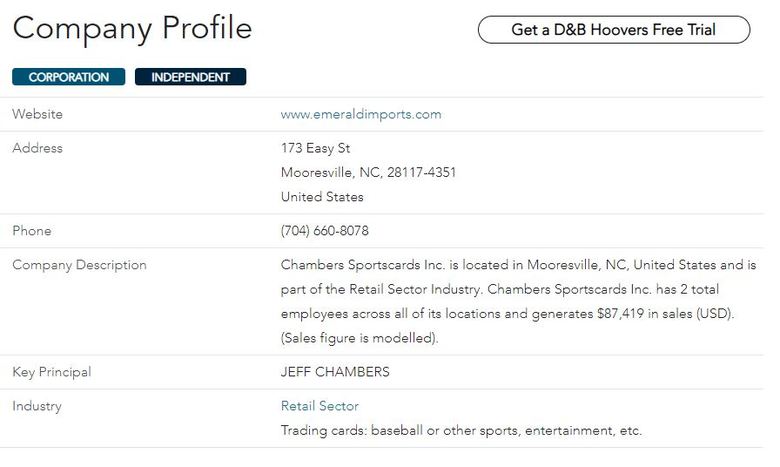Click the phone number (704) 660-8078
Image resolution: width=780 pixels, height=467 pixels.
(324, 231)
